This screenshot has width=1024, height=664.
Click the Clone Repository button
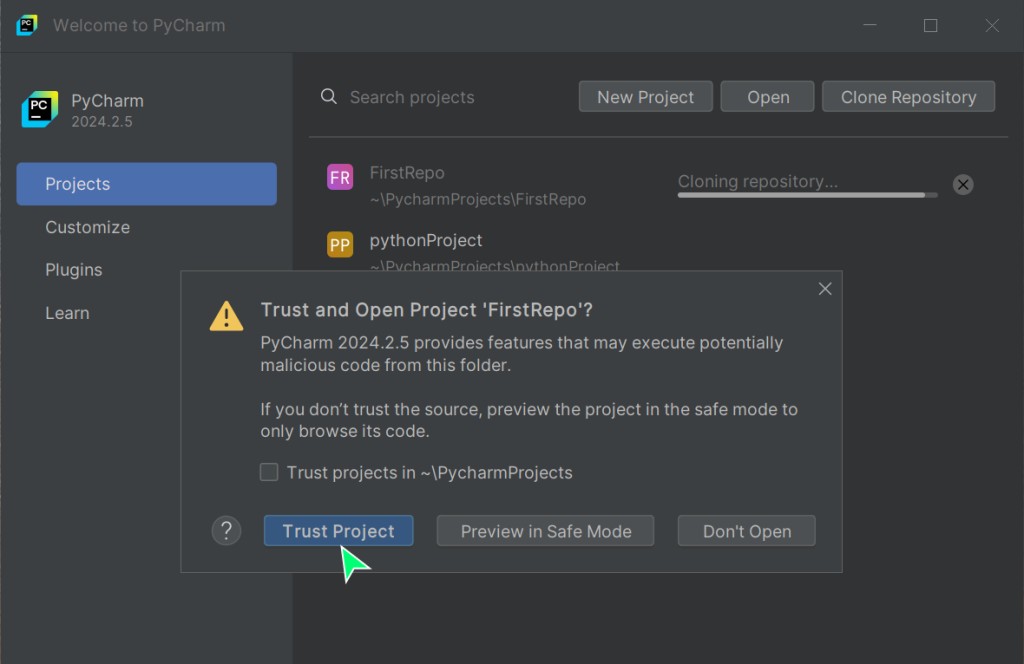point(907,97)
